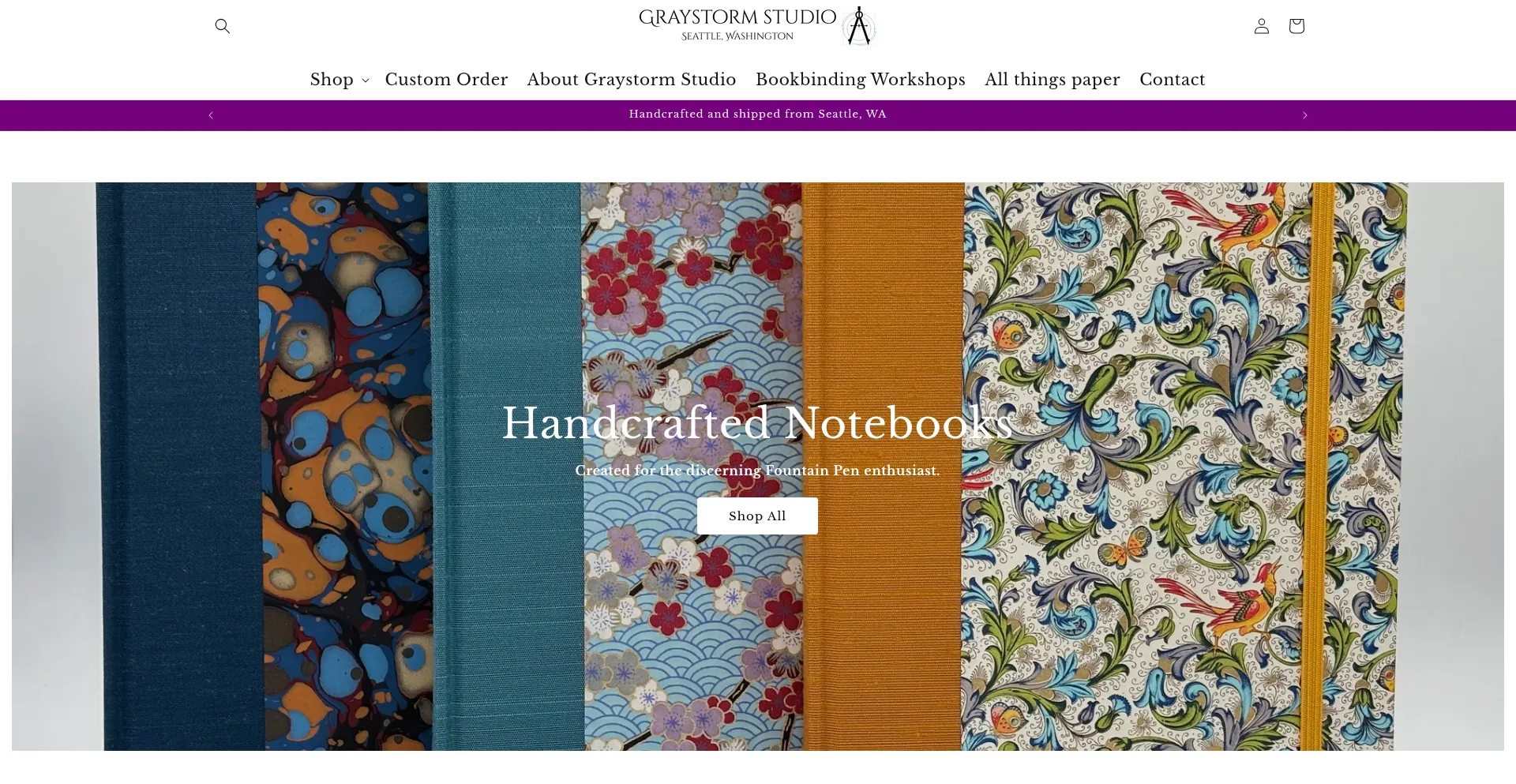
Task: Expand the Shop dropdown chevron
Action: tap(366, 81)
